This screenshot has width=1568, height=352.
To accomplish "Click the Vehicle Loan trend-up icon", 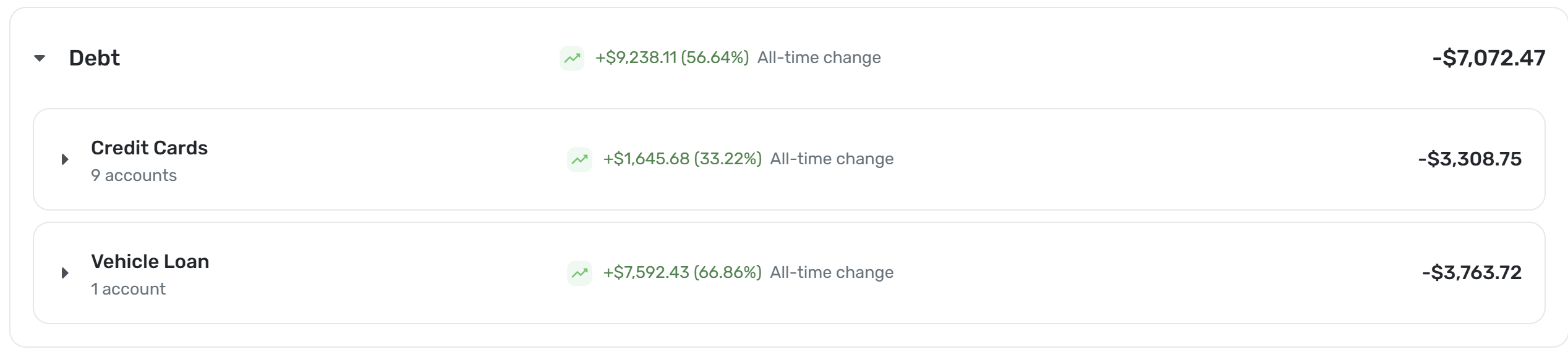I will 579,273.
